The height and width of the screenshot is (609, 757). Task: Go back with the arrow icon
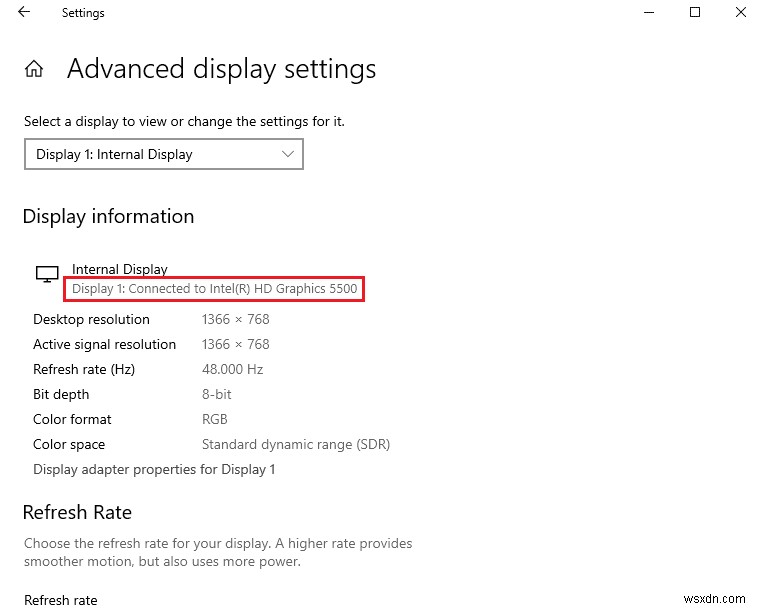(24, 12)
